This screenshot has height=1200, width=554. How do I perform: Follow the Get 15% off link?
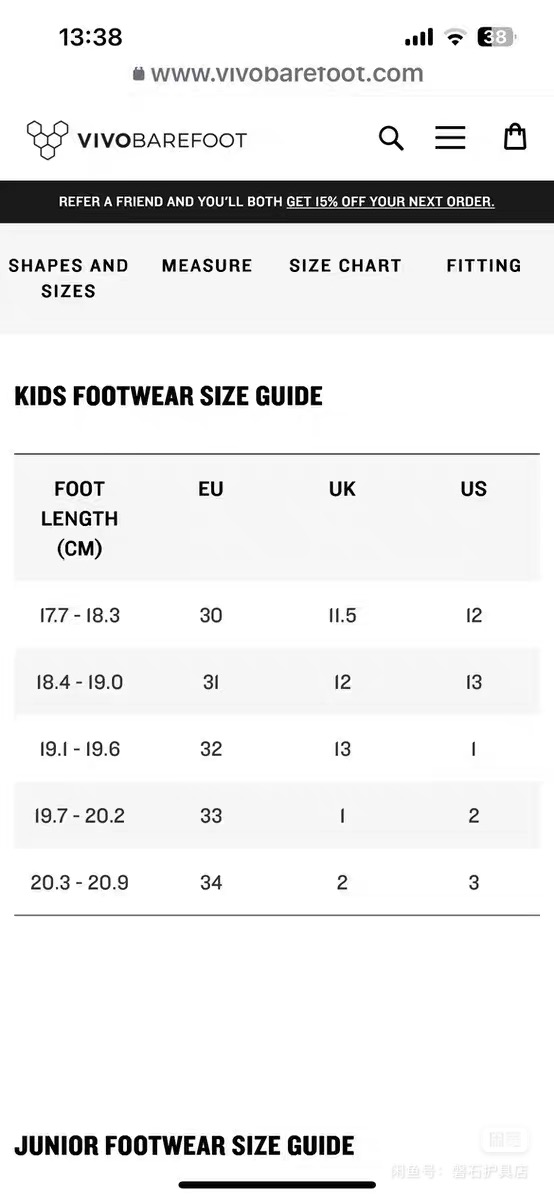tap(390, 201)
